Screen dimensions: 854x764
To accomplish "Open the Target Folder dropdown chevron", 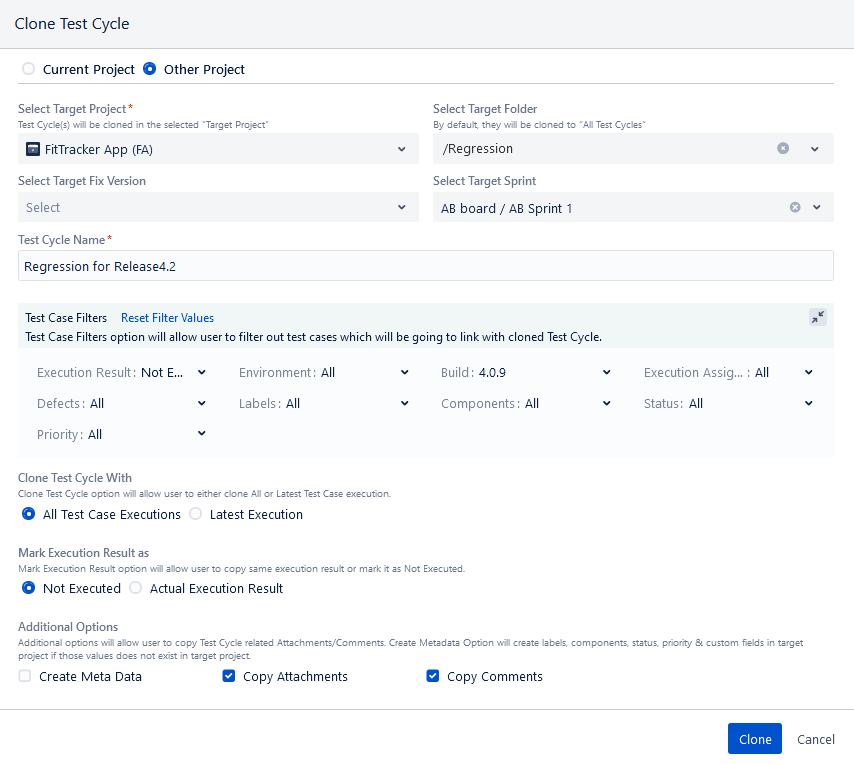I will [815, 149].
